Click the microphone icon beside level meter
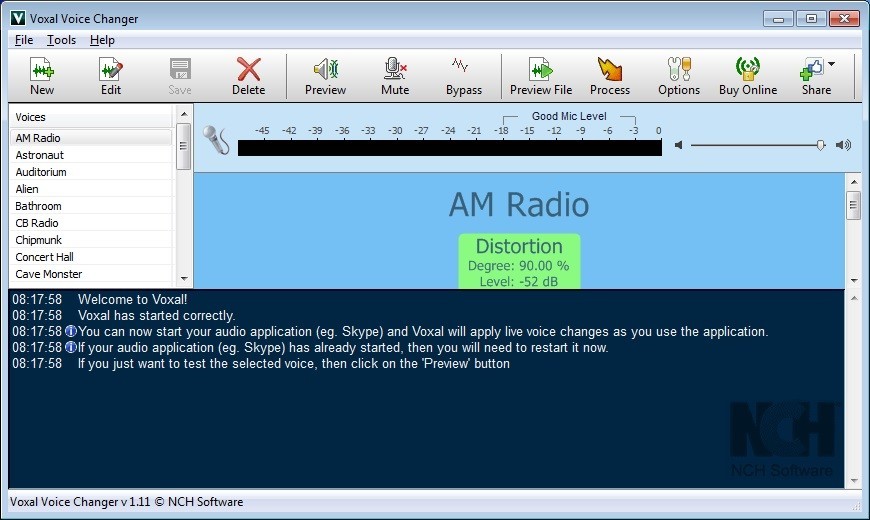The width and height of the screenshot is (870, 520). 215,139
